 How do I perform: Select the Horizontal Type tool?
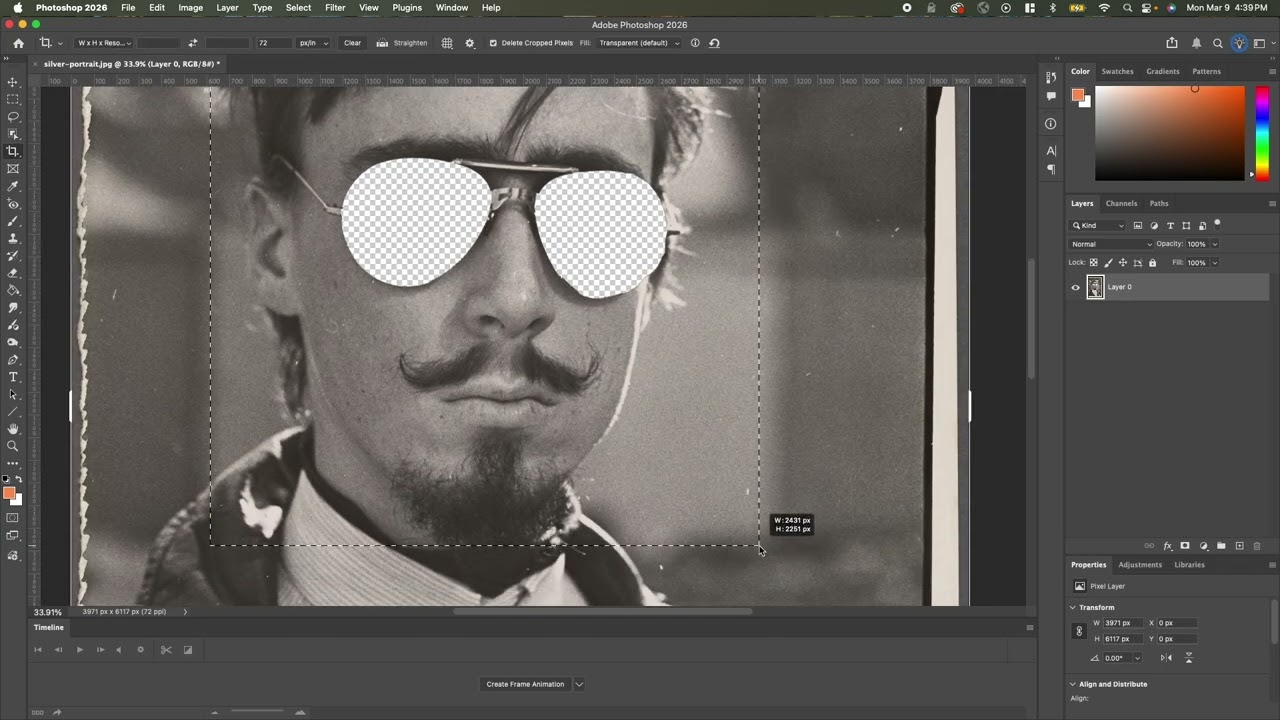(x=13, y=377)
